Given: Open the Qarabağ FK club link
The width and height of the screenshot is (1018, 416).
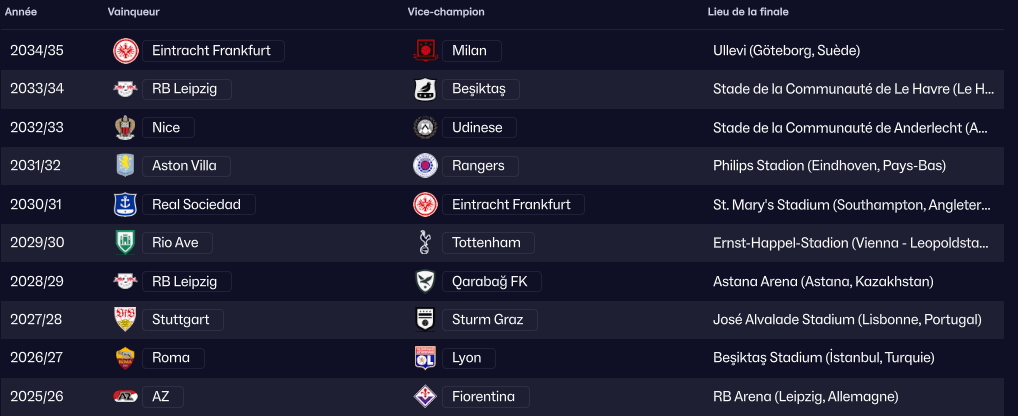Looking at the screenshot, I should pyautogui.click(x=489, y=282).
